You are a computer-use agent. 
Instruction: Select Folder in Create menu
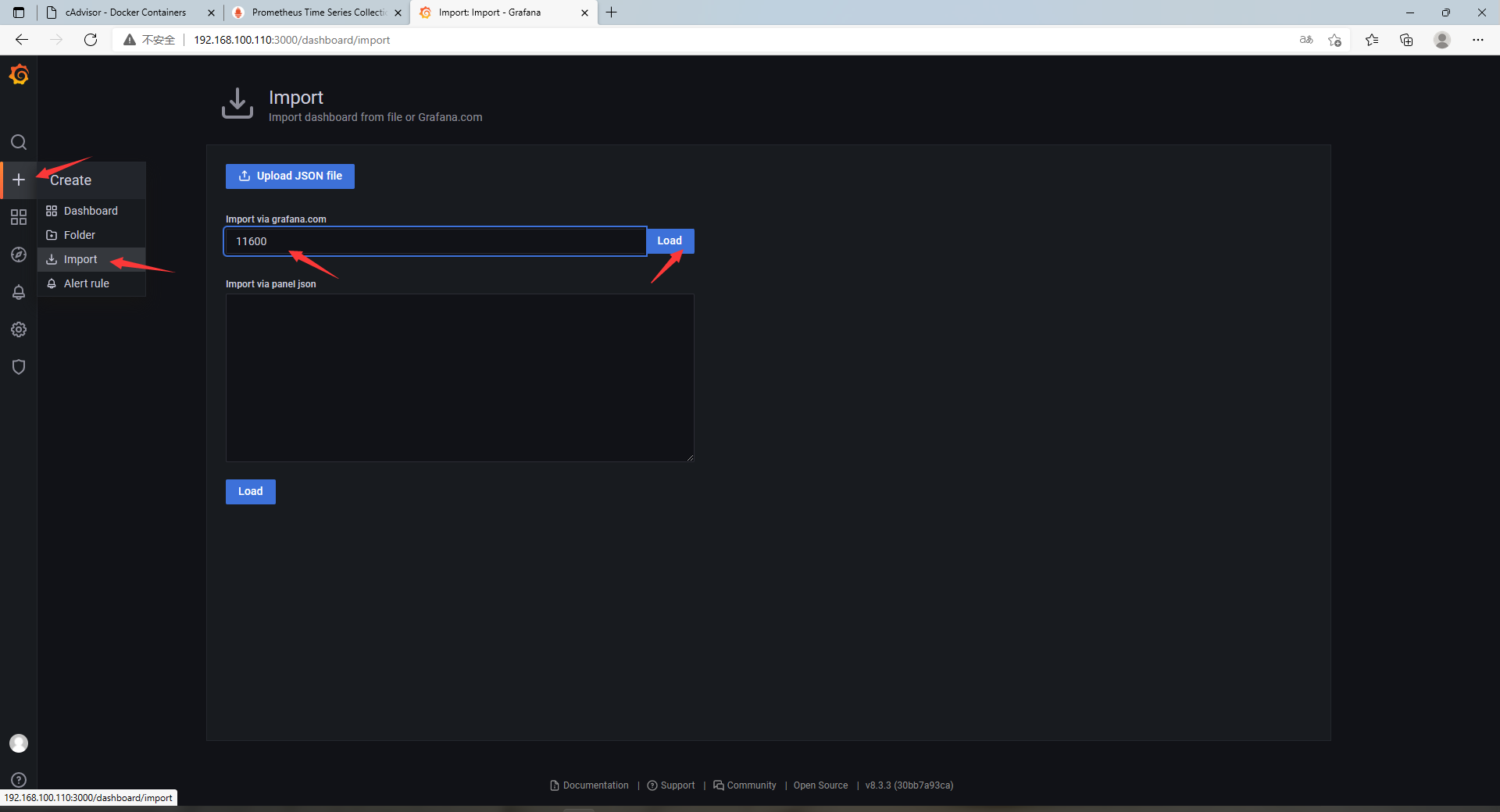tap(91, 235)
